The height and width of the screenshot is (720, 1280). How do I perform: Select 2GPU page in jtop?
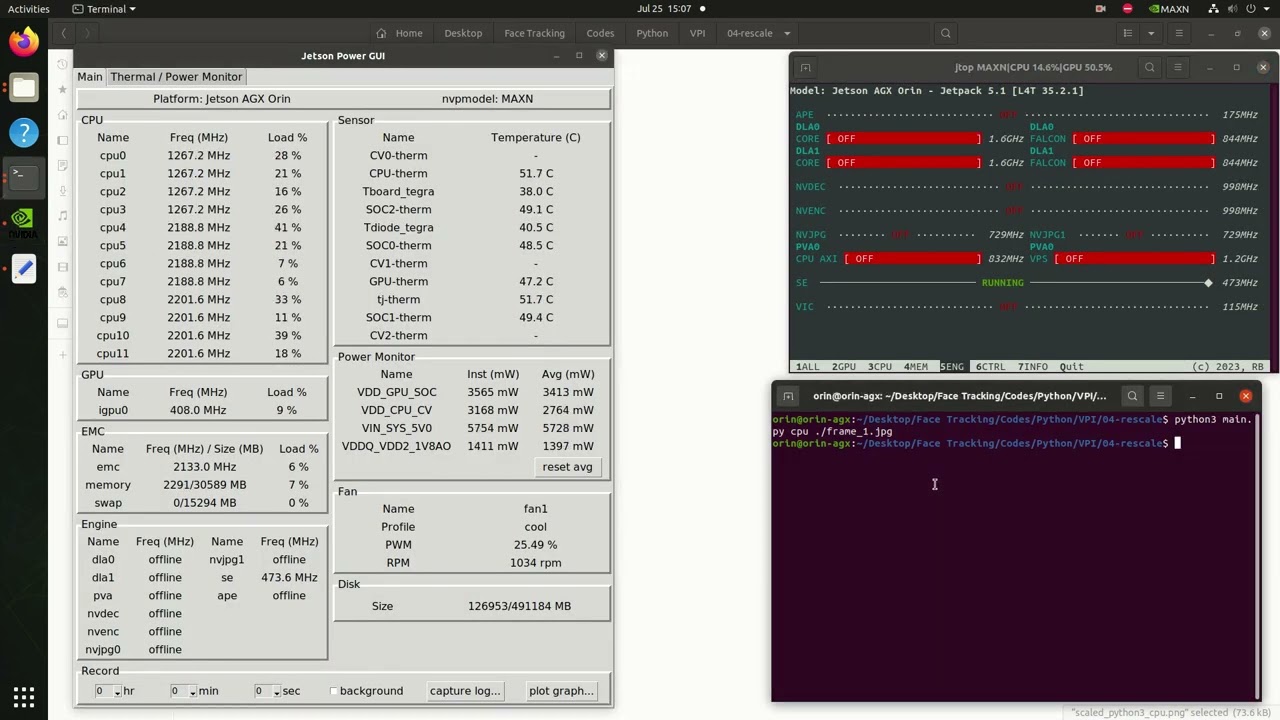[x=844, y=367]
